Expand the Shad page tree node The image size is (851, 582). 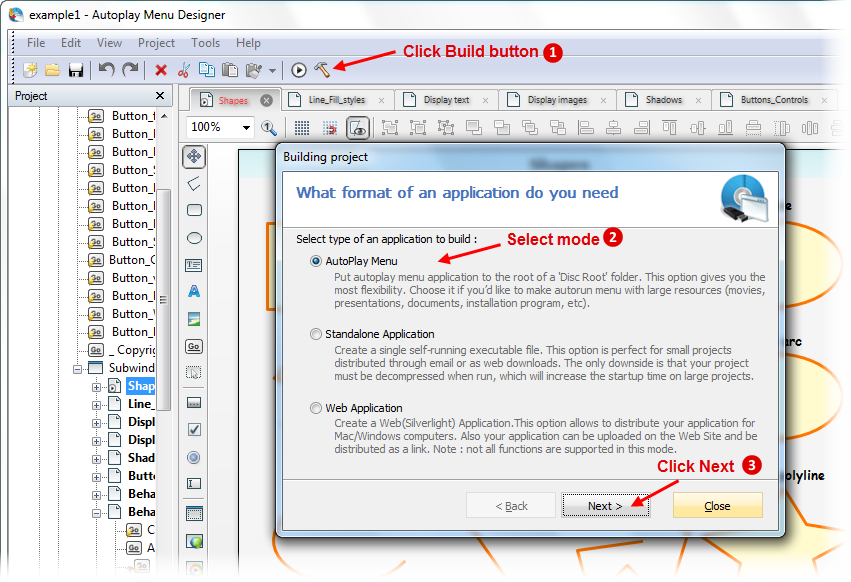click(x=96, y=459)
